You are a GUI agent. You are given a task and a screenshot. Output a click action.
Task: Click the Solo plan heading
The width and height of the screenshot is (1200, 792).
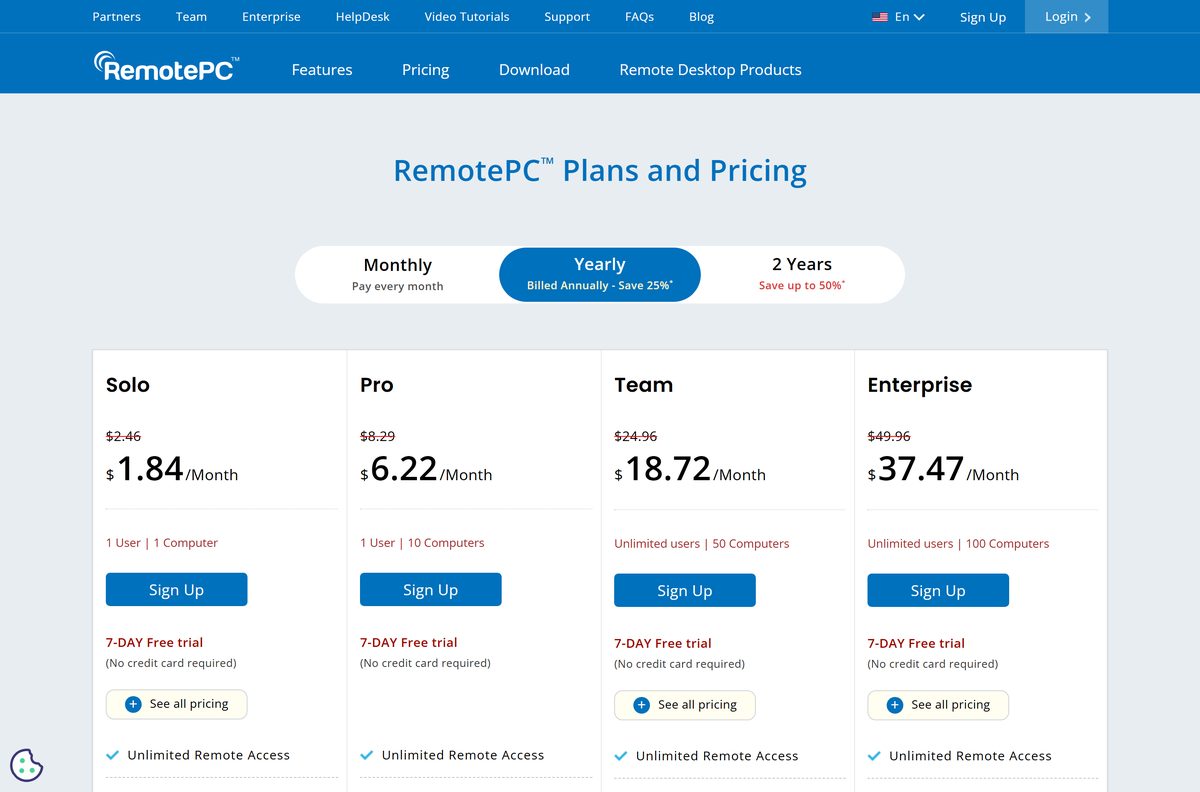point(128,385)
